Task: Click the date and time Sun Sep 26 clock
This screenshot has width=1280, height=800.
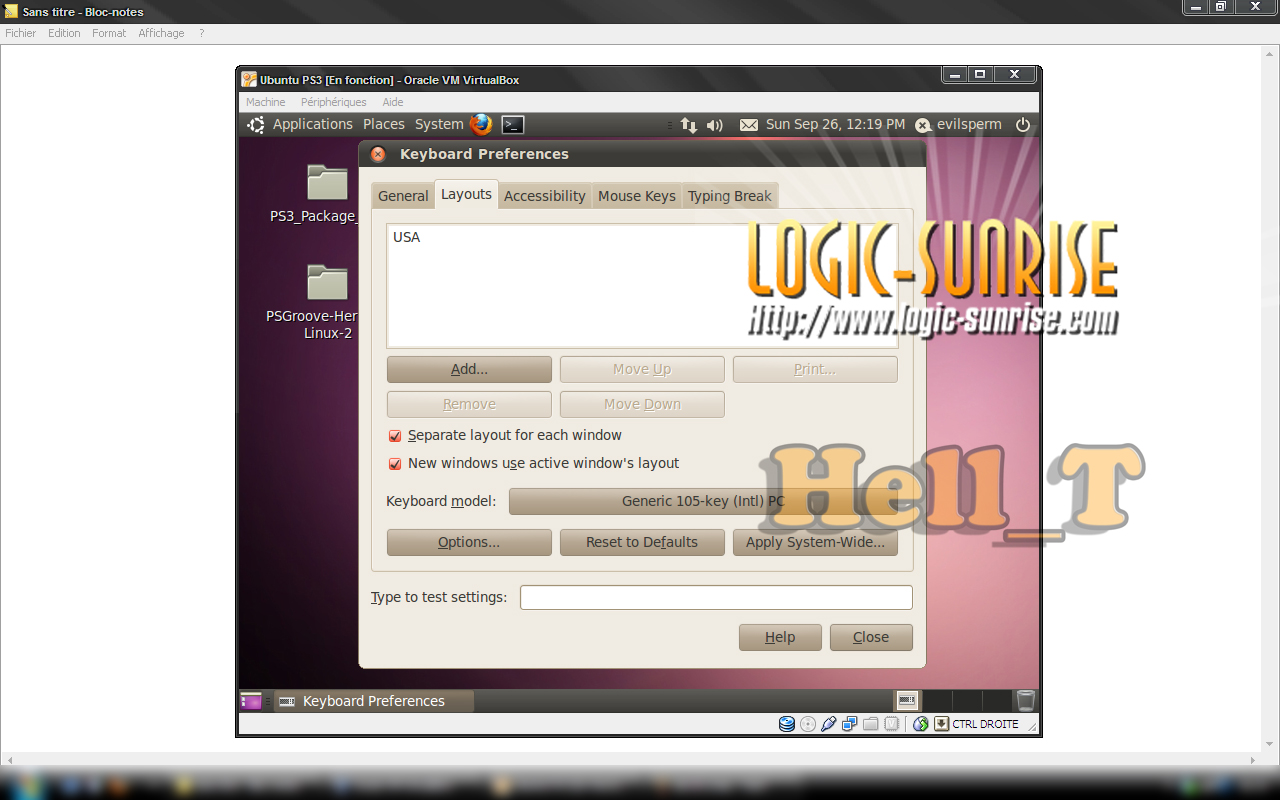Action: coord(835,125)
